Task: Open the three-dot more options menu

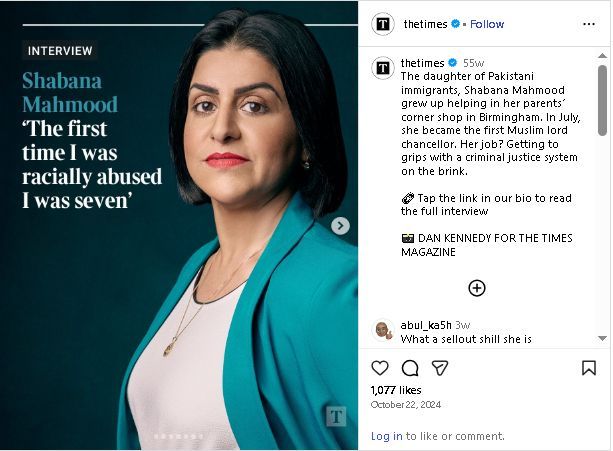Action: point(589,24)
